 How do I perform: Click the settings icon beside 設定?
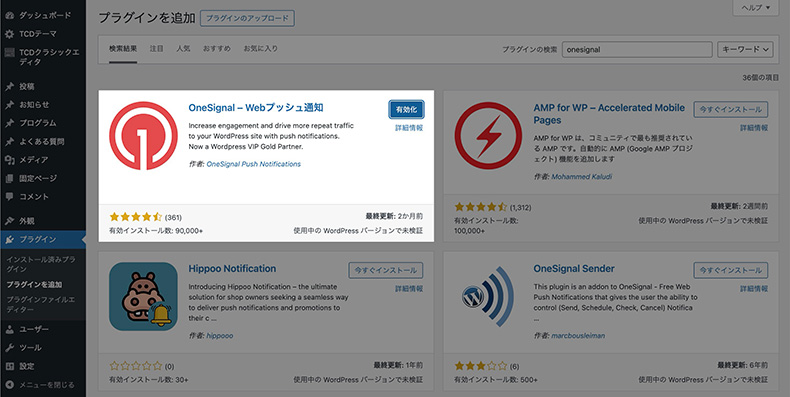(9, 366)
